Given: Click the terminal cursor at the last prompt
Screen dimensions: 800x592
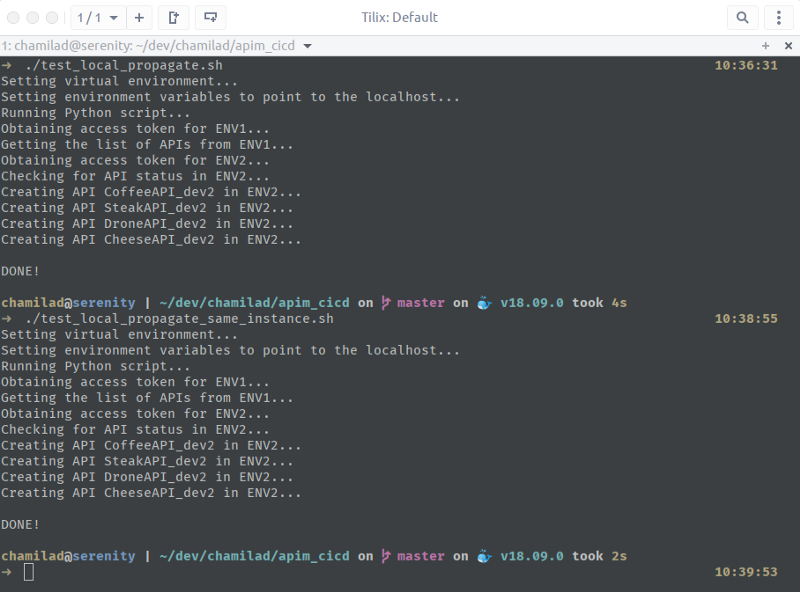Looking at the screenshot, I should 29,572.
